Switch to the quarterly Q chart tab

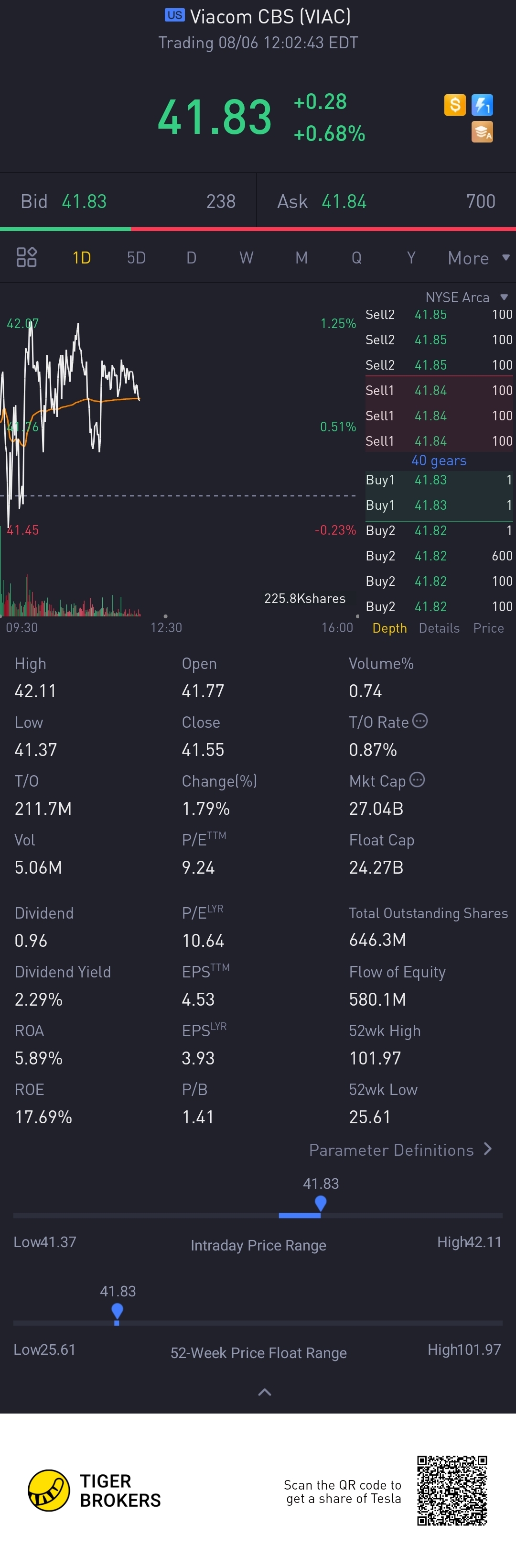click(356, 257)
